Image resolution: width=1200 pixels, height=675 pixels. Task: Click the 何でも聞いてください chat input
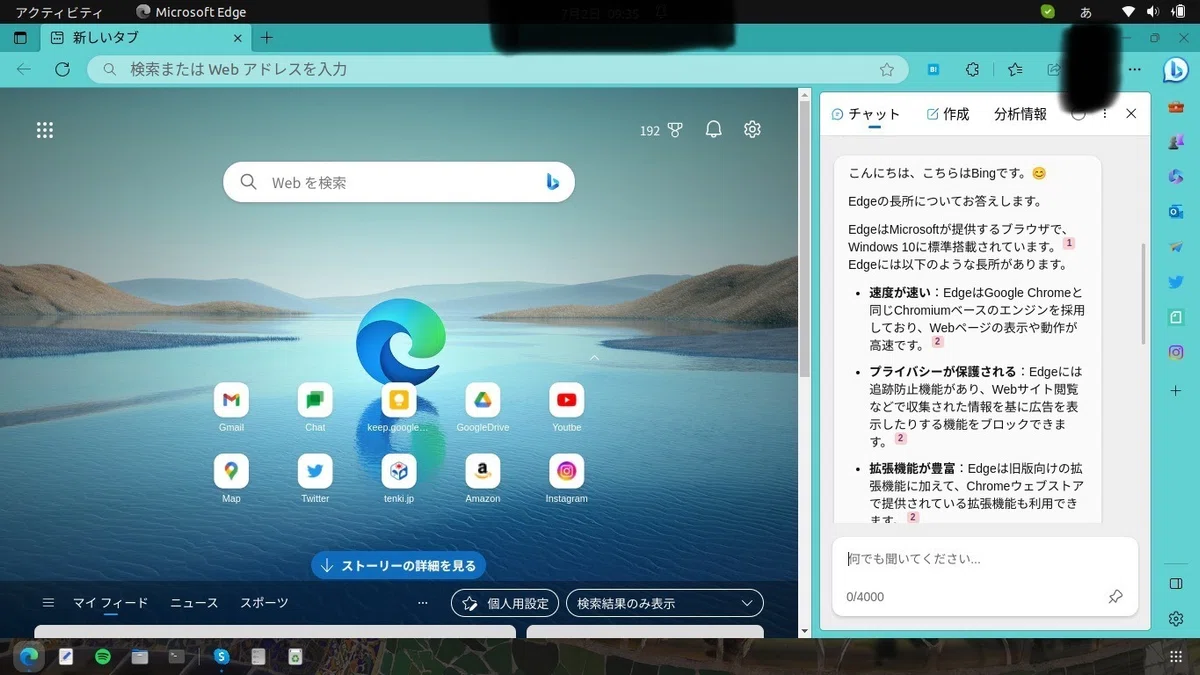985,560
